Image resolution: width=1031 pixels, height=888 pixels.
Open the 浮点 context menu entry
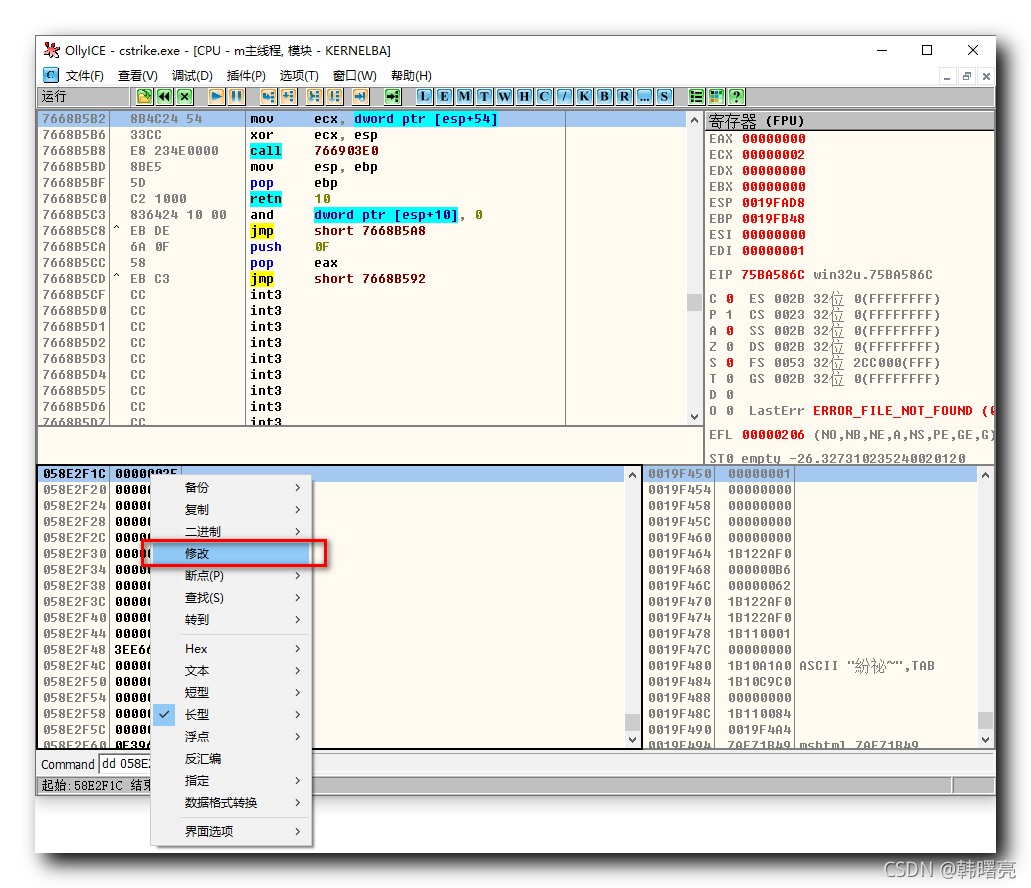(231, 737)
